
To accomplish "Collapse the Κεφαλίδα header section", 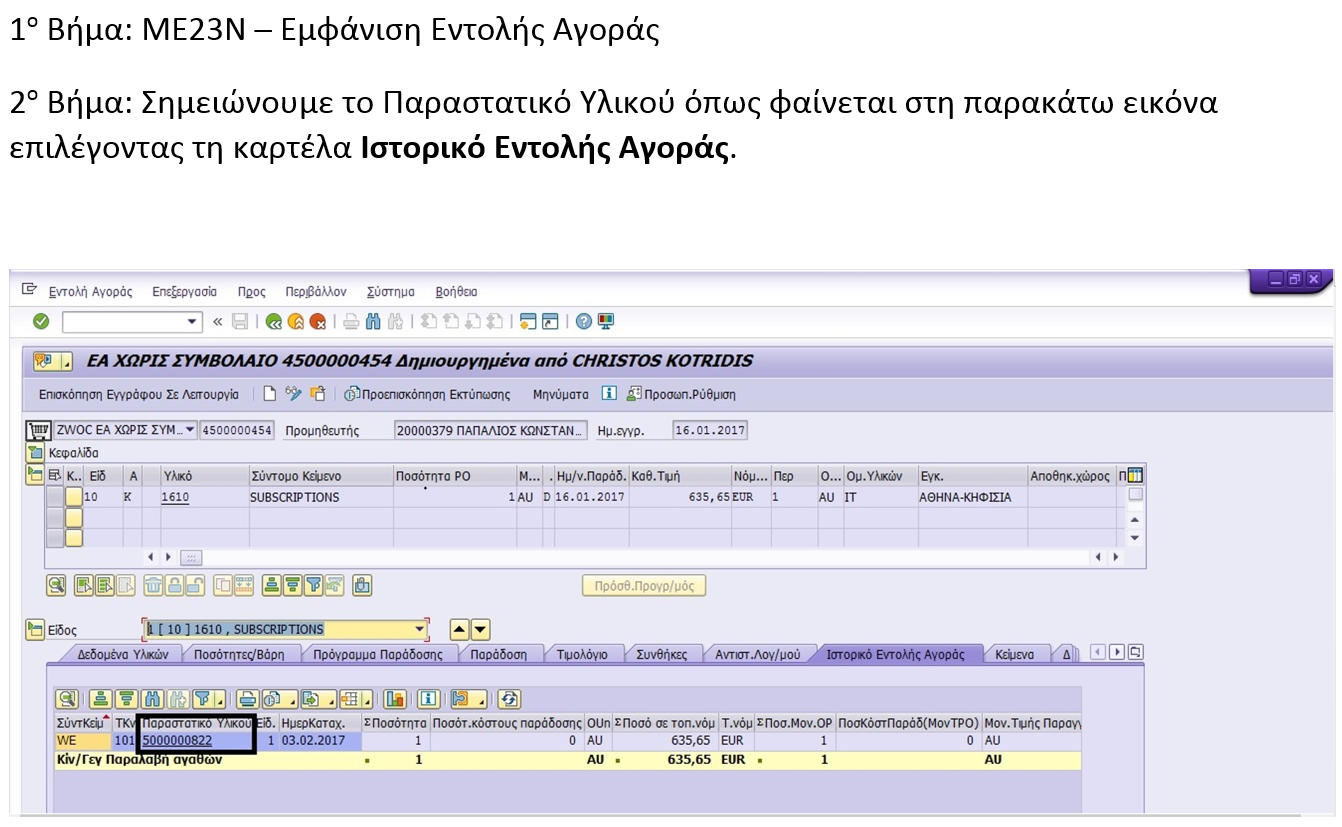I will click(33, 453).
